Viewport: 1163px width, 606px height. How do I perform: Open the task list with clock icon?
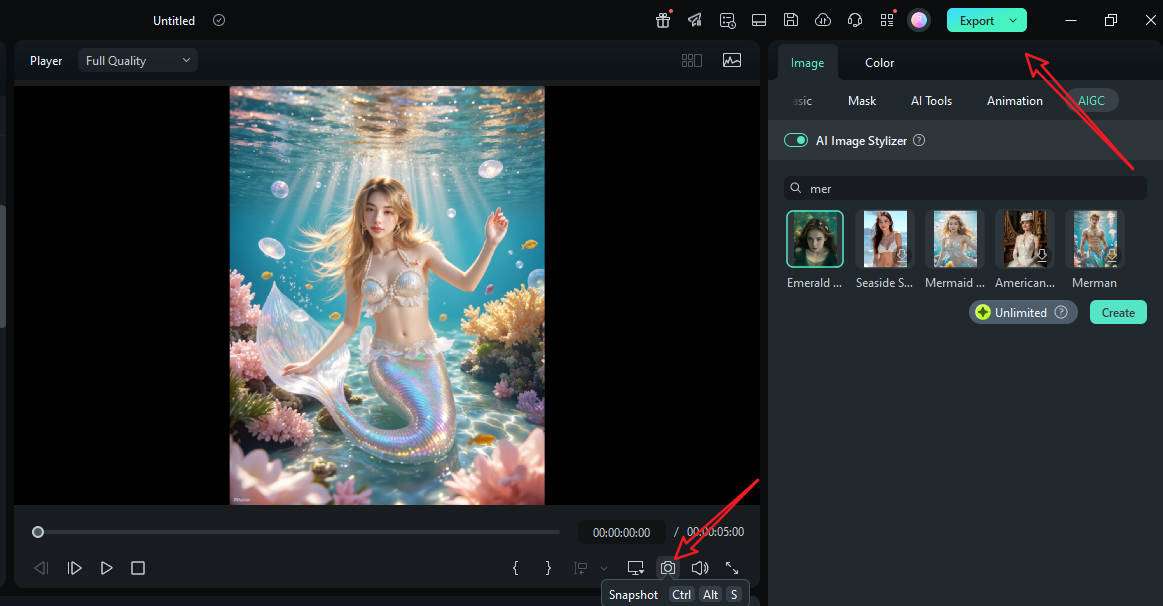[x=728, y=21]
